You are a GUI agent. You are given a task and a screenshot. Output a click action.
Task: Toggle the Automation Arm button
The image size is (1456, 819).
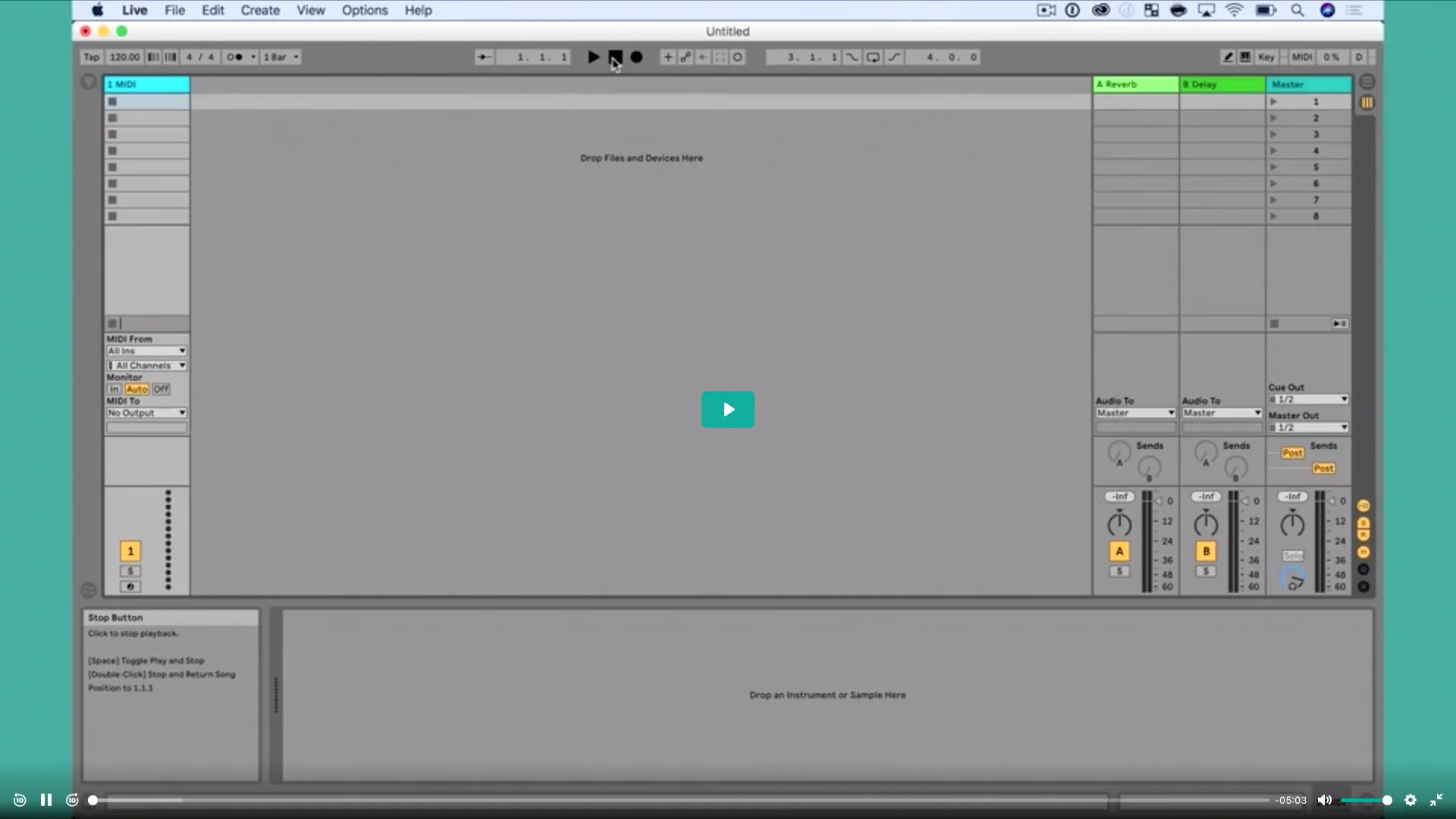point(686,57)
